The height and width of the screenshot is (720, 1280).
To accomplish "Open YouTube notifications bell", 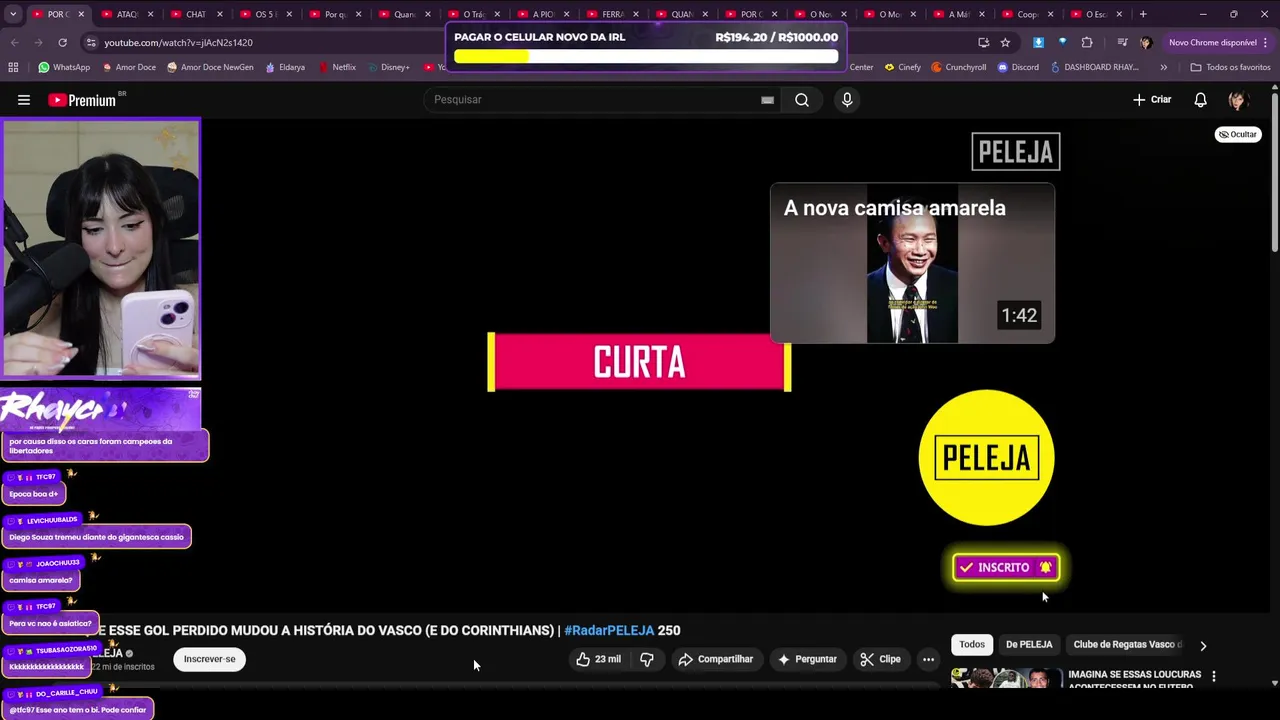I will [x=1201, y=100].
